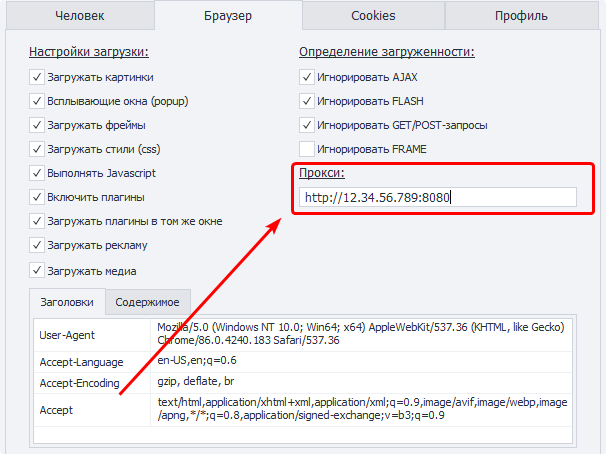Toggle the Загружать картинки checkbox
The image size is (606, 454).
(37, 77)
